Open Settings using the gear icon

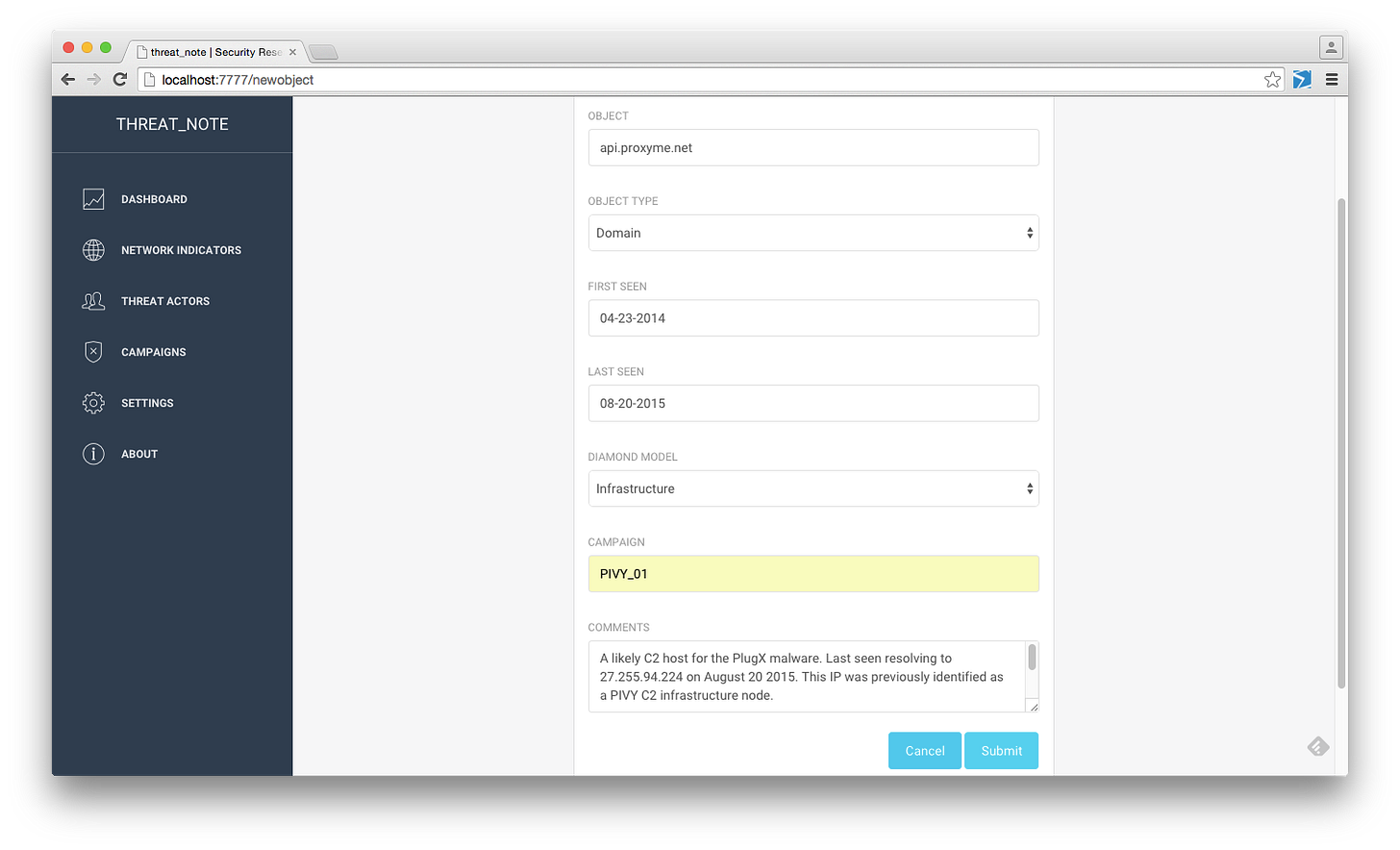(92, 403)
